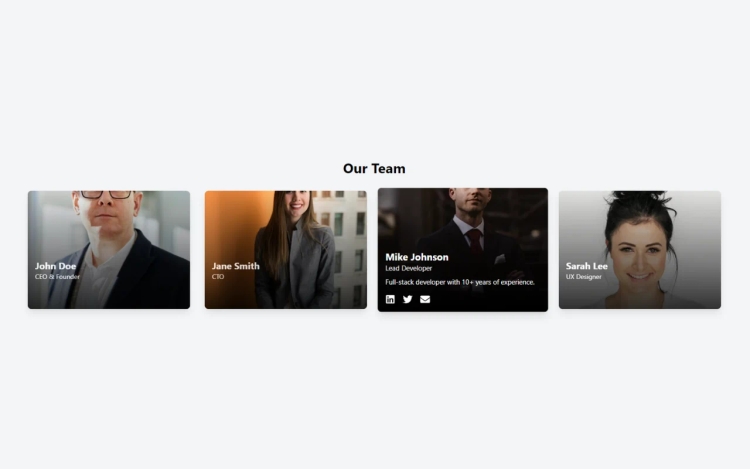The width and height of the screenshot is (750, 469).
Task: Select the Jane Smith team card
Action: 286,250
